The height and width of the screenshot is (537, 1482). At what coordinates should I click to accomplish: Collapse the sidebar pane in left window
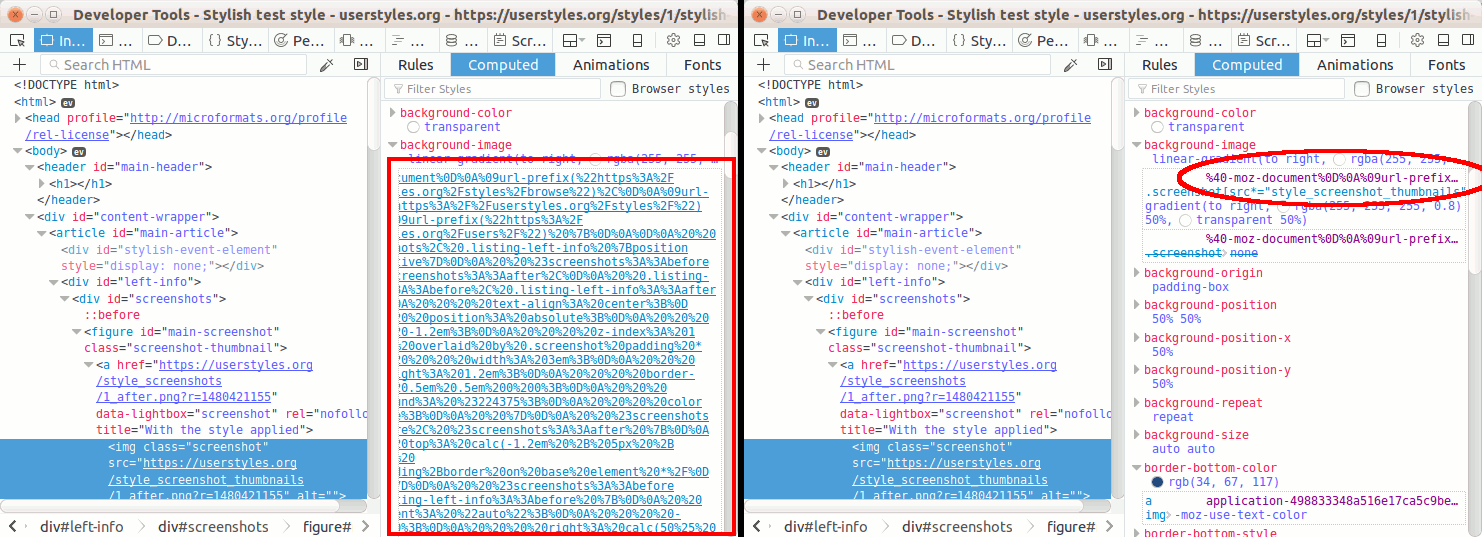360,65
